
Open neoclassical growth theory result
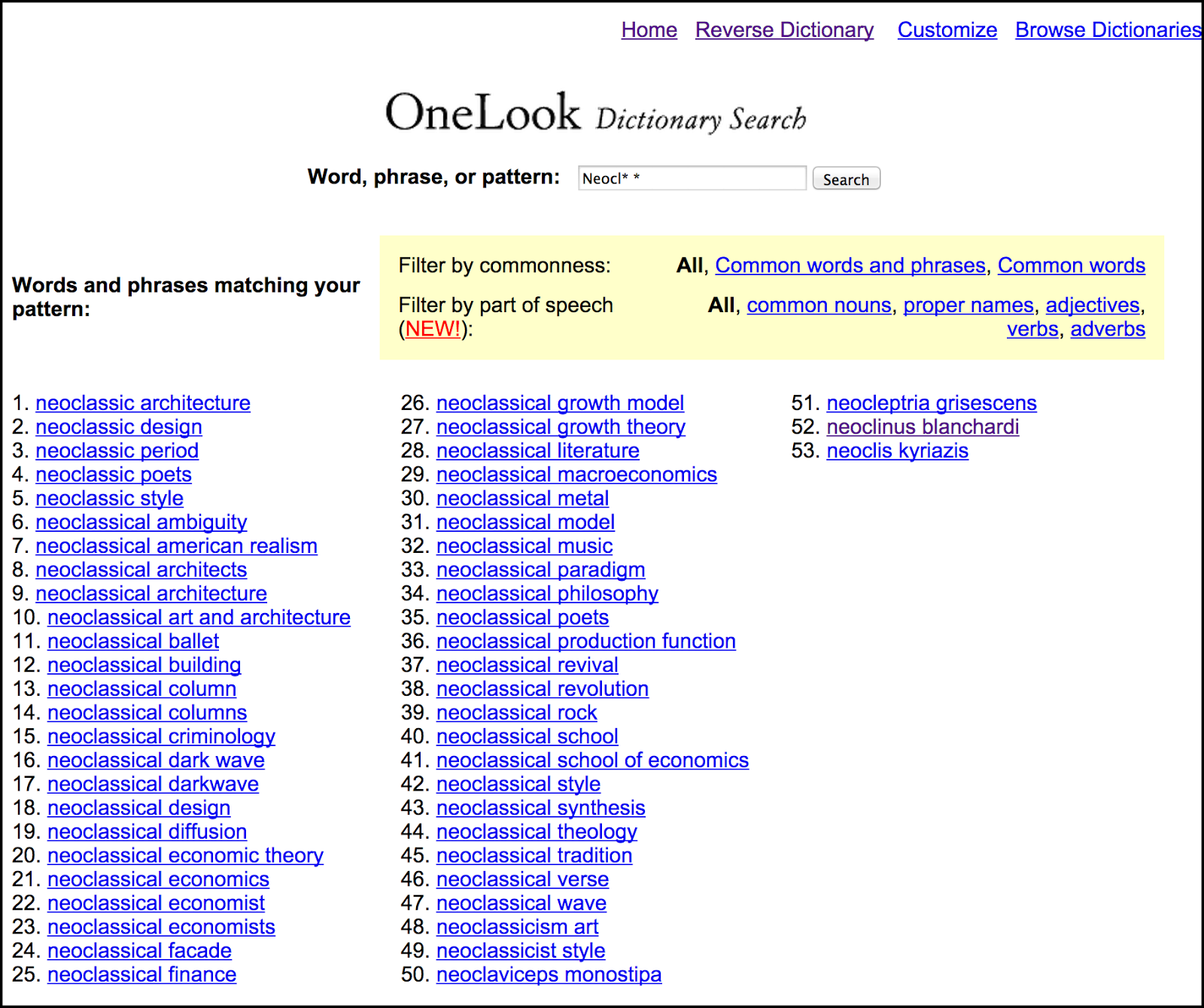(x=561, y=427)
